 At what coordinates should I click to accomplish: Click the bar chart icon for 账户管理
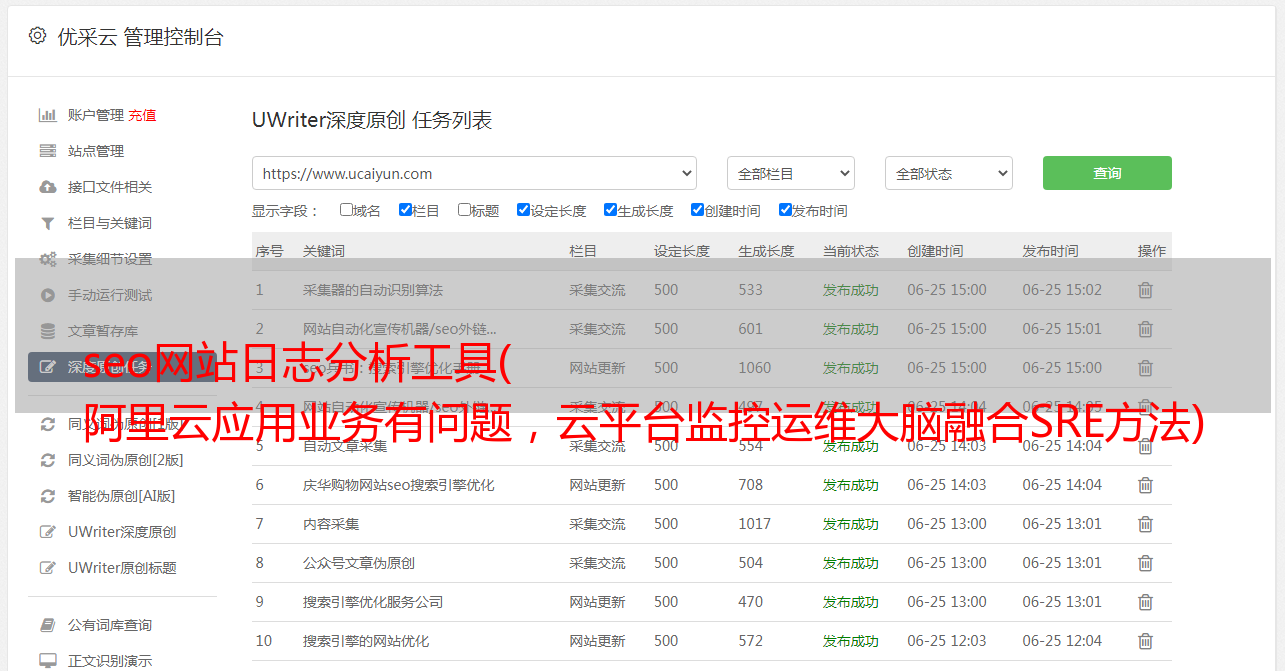(47, 115)
